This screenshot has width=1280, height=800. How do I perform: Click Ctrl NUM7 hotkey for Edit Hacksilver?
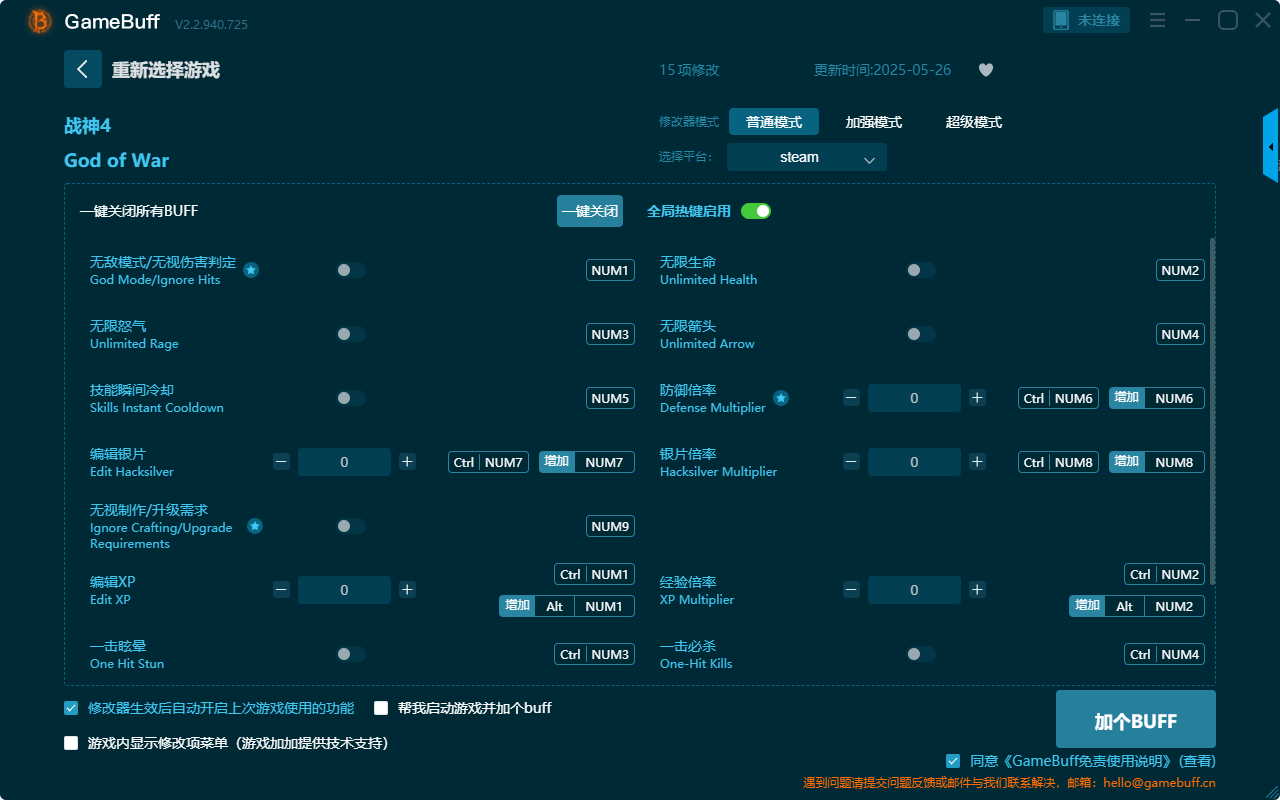click(x=488, y=462)
